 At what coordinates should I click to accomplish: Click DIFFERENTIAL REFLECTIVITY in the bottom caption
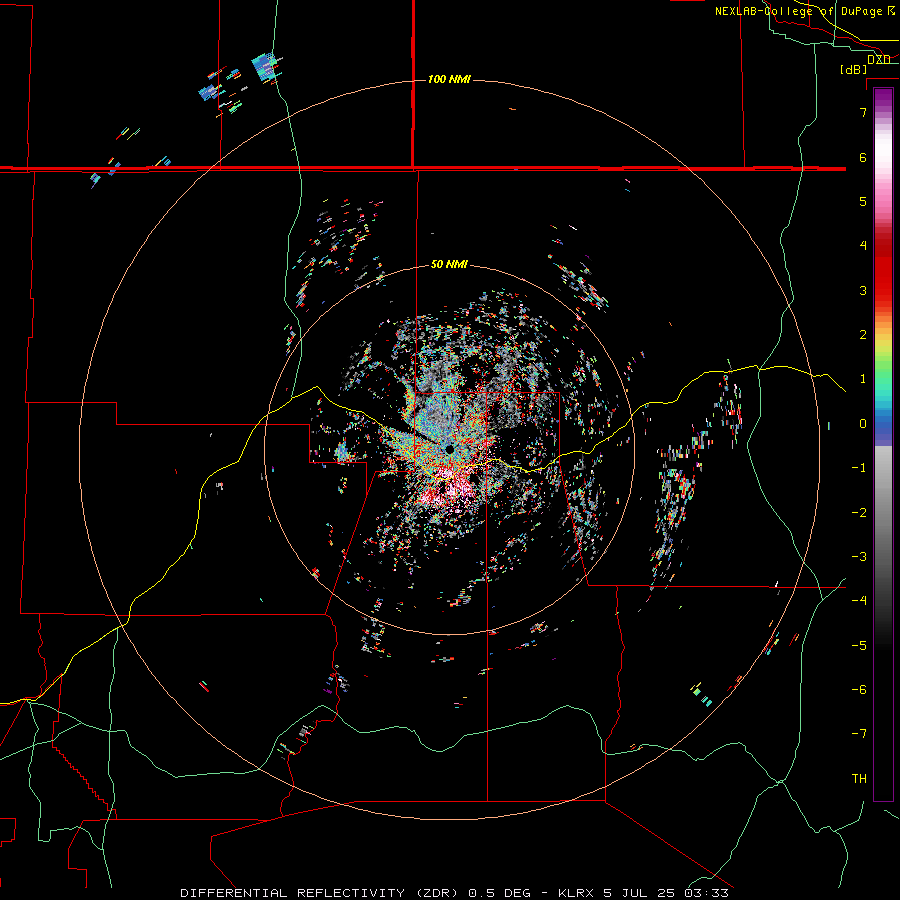(x=292, y=893)
